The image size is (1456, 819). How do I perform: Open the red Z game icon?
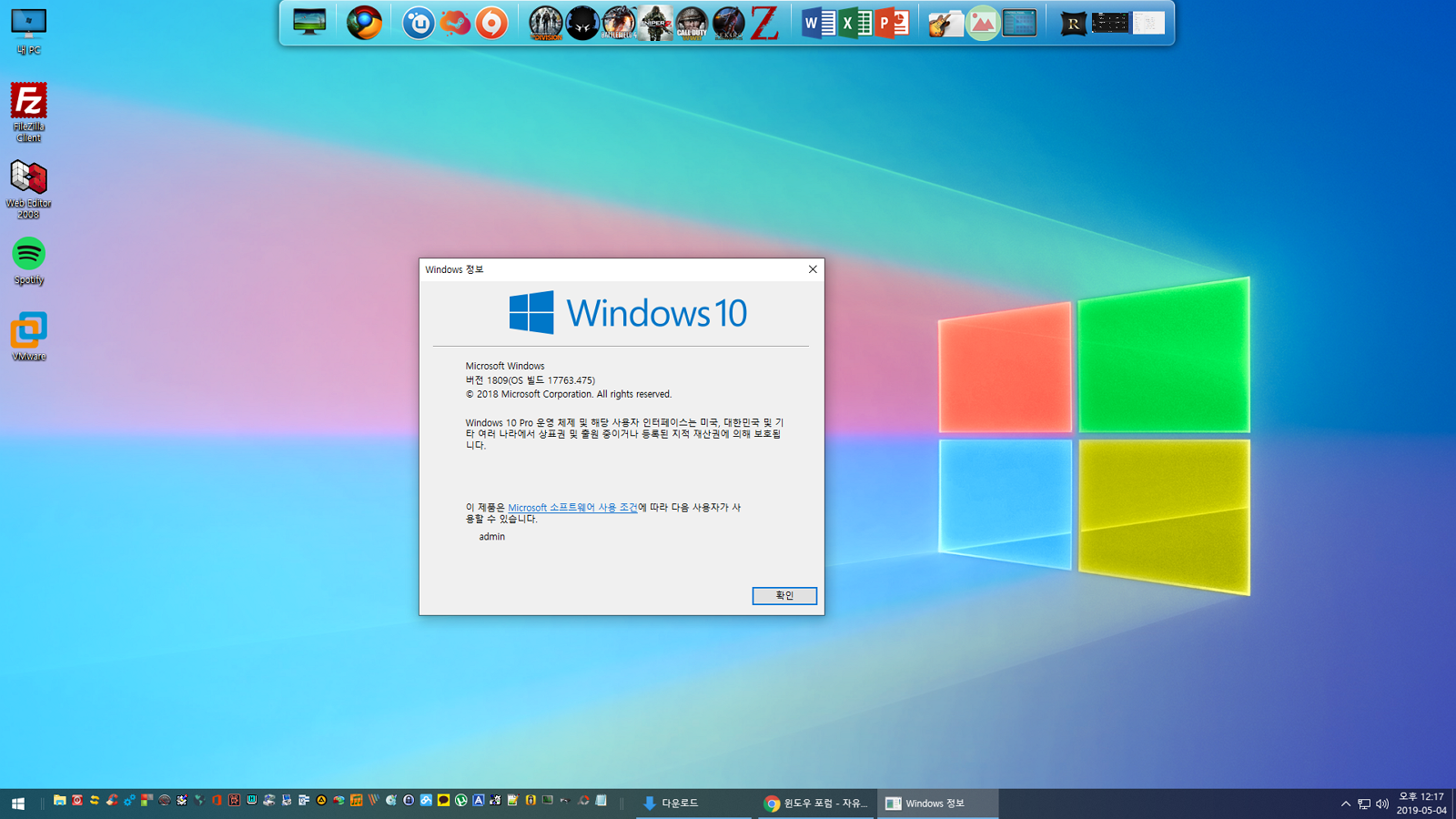click(x=764, y=23)
